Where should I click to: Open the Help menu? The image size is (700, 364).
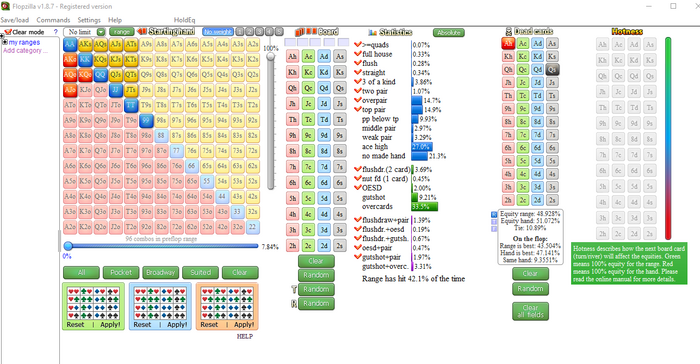click(x=115, y=20)
